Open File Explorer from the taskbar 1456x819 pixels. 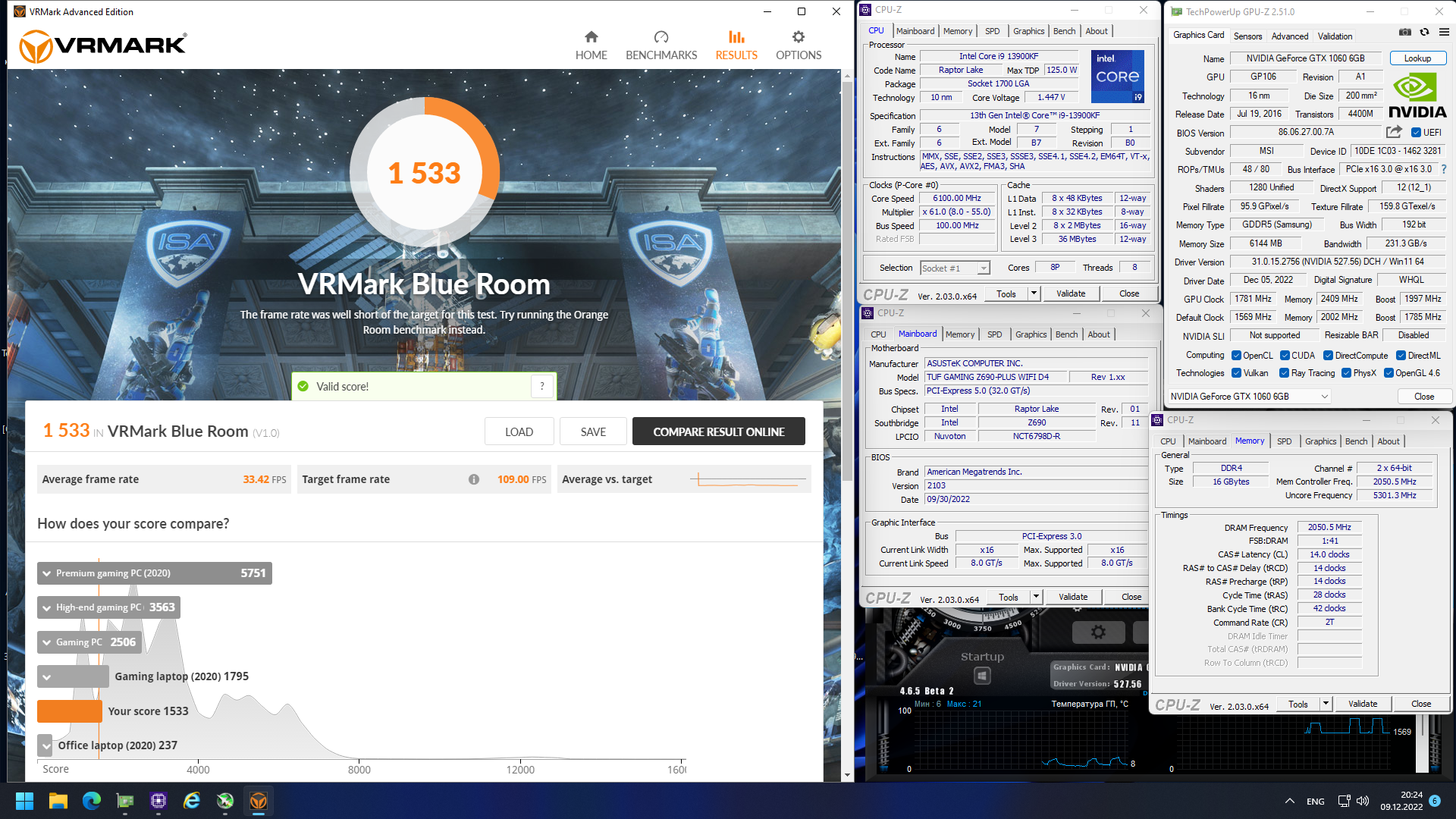pyautogui.click(x=58, y=801)
